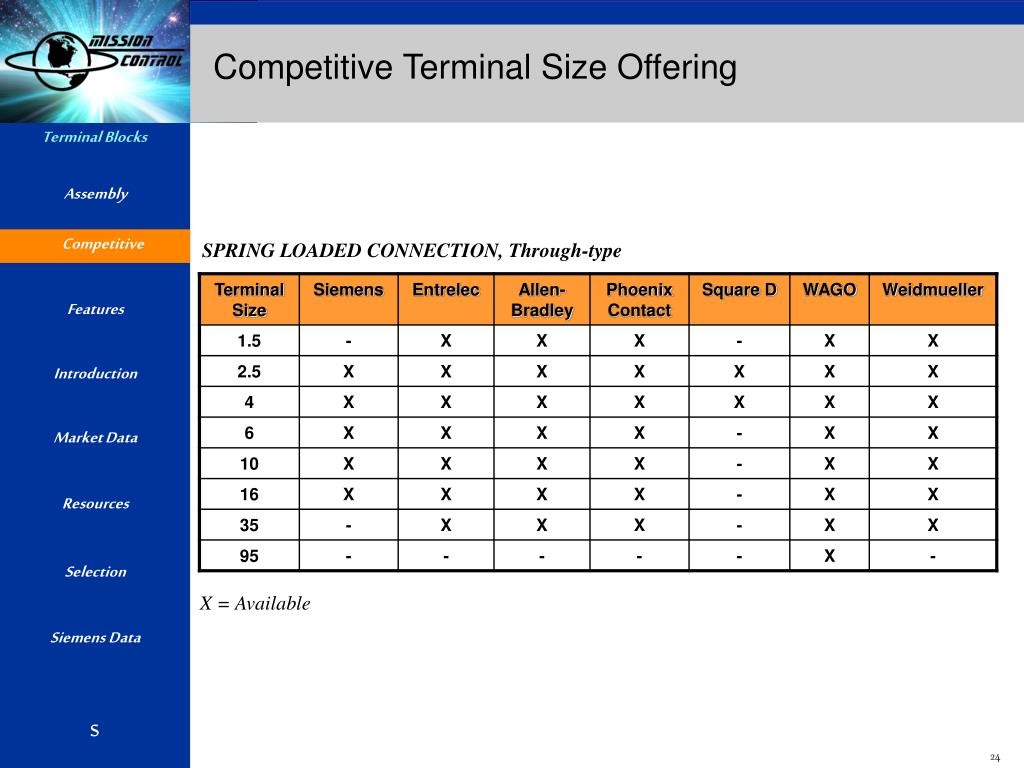Screen dimensions: 1024x768
Task: Click the Siemens X in the 16 row
Action: (x=349, y=494)
